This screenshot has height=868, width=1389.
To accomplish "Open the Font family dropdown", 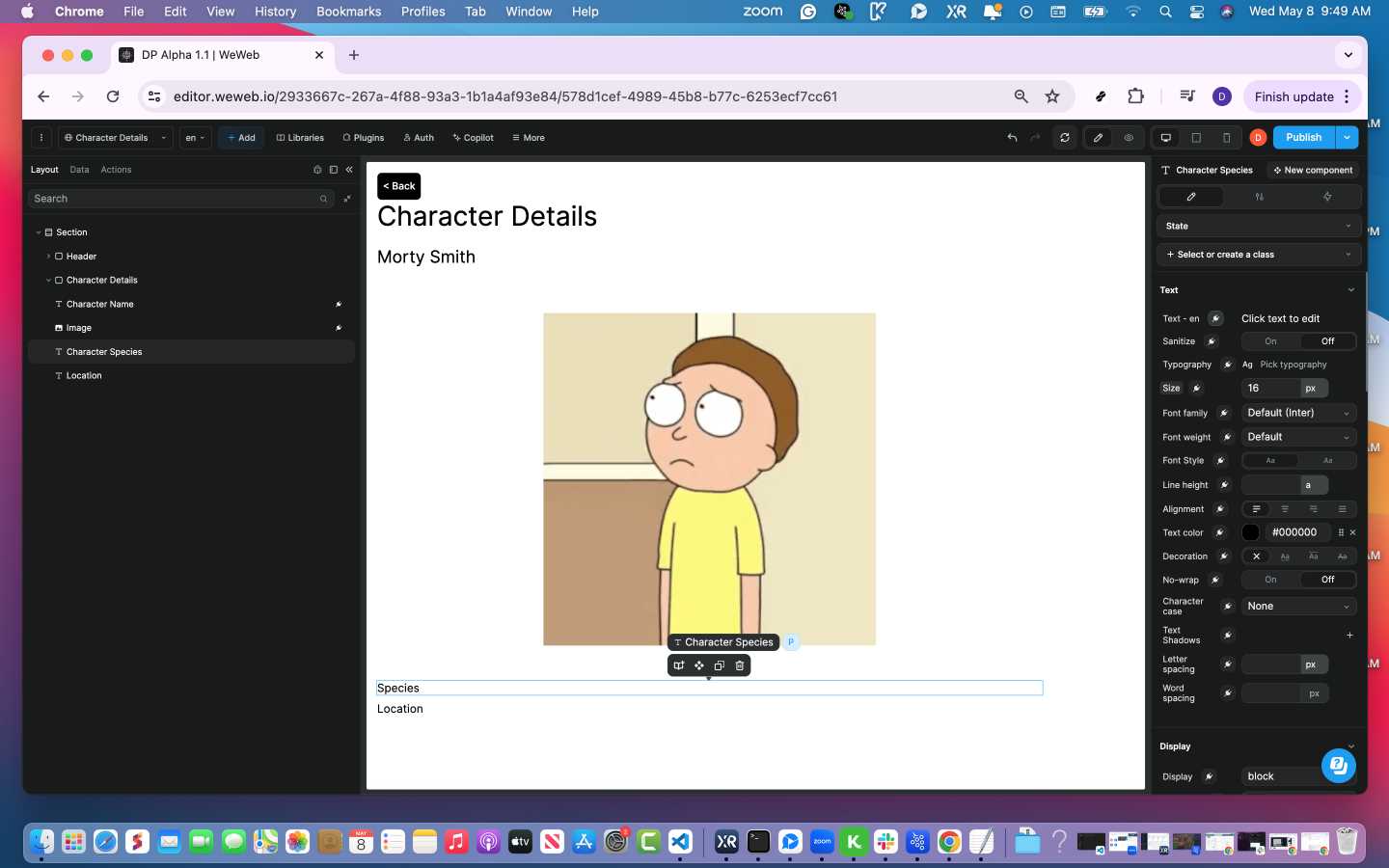I will pos(1298,413).
